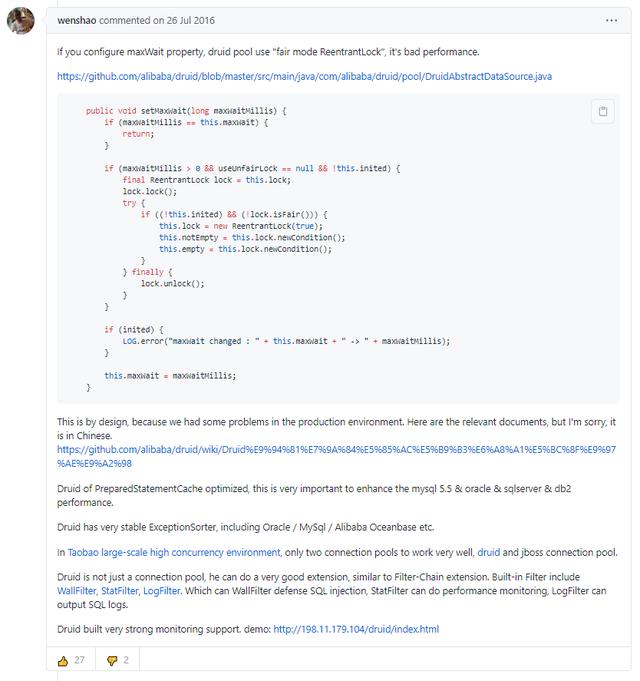Click wenshao's profile avatar

coord(21,21)
